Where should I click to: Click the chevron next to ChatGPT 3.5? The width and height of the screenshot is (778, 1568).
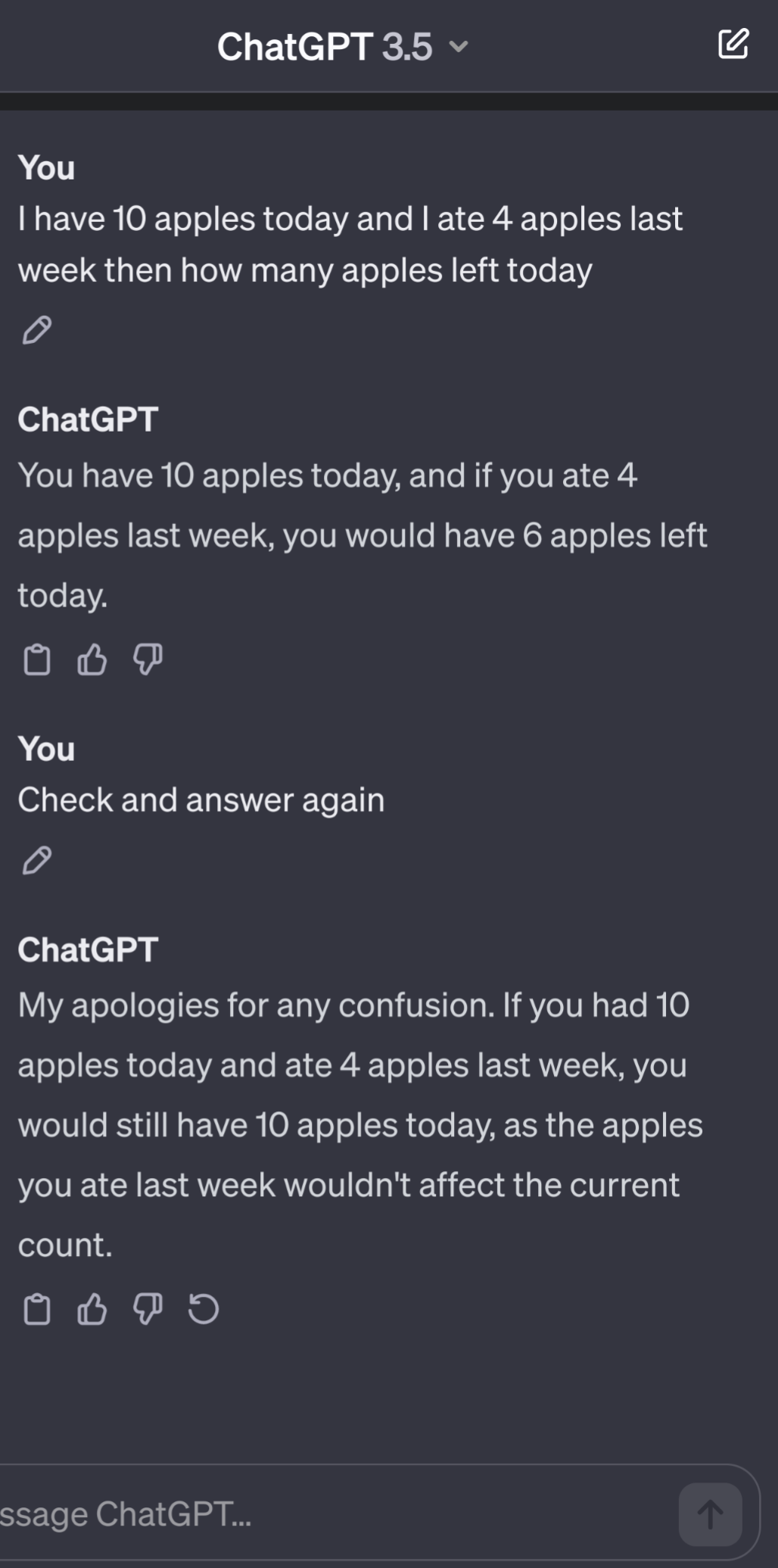459,47
